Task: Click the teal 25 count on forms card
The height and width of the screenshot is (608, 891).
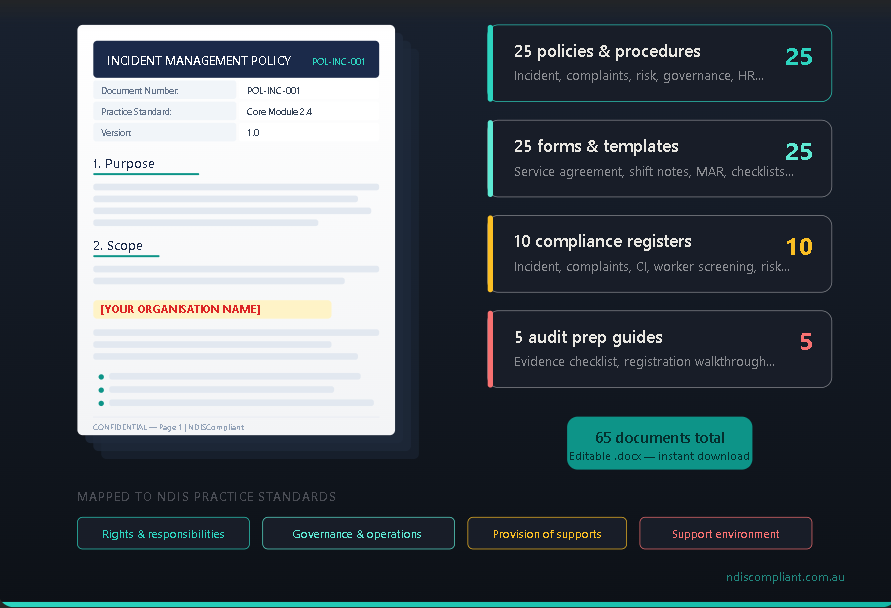Action: [x=799, y=152]
